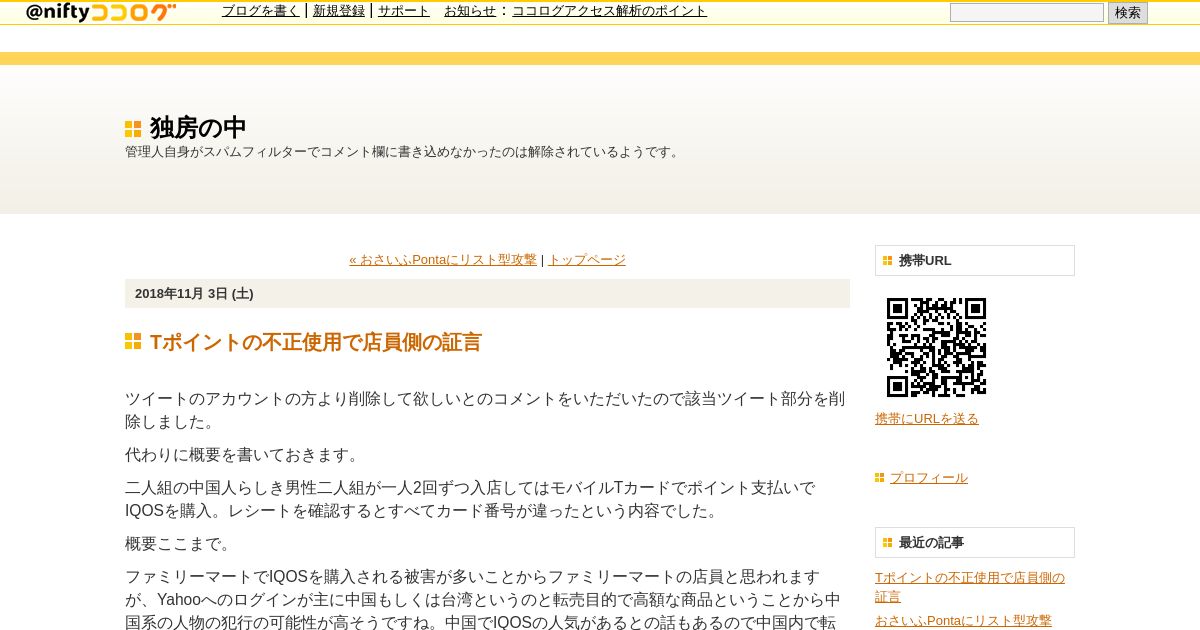
Task: Click the grid icon beside プロフィール
Action: pos(880,478)
